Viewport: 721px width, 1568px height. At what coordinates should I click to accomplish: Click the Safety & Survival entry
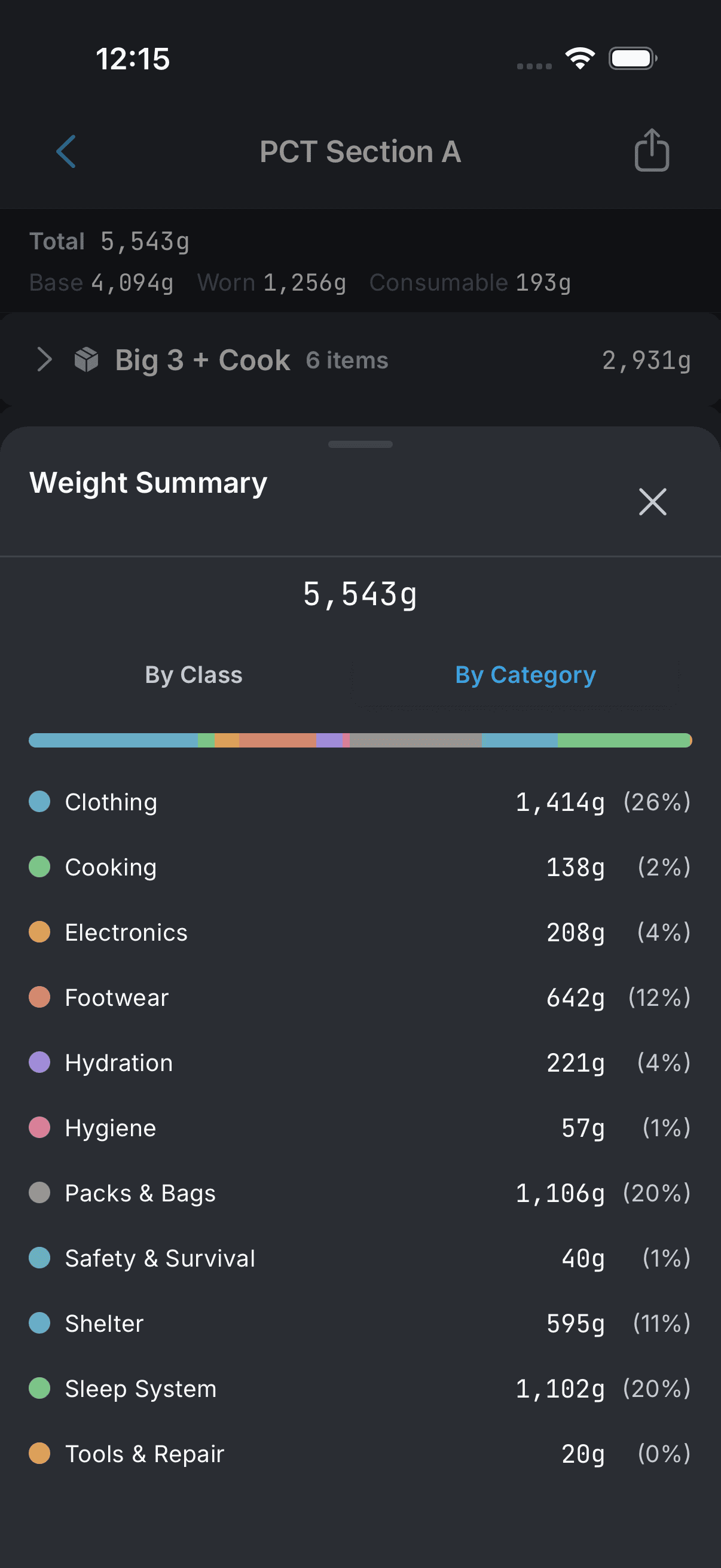coord(360,1258)
